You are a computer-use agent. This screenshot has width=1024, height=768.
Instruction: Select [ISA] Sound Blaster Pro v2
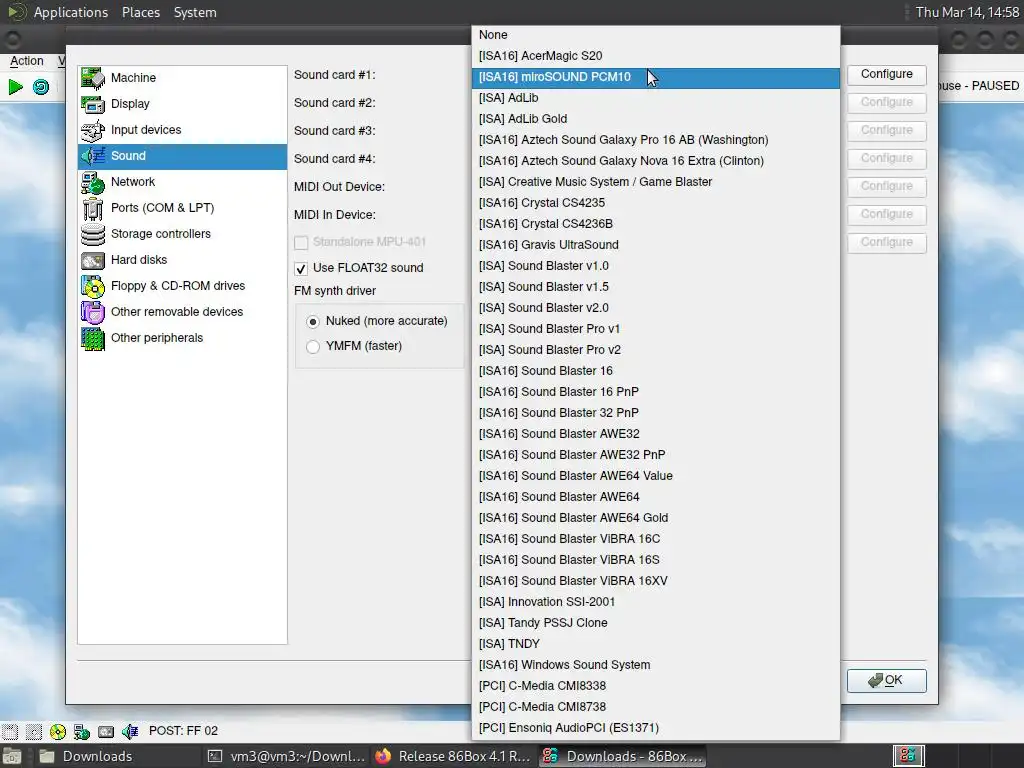click(x=656, y=350)
